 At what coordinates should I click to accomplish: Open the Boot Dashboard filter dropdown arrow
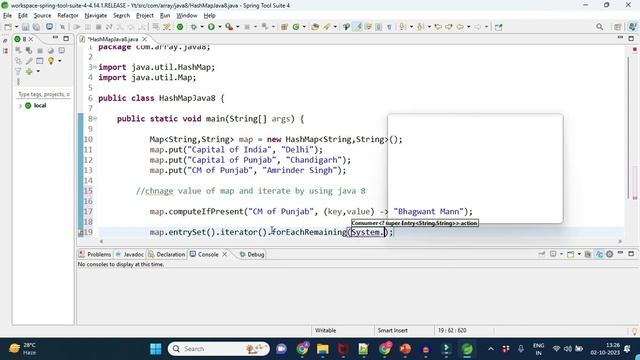pyautogui.click(x=38, y=71)
